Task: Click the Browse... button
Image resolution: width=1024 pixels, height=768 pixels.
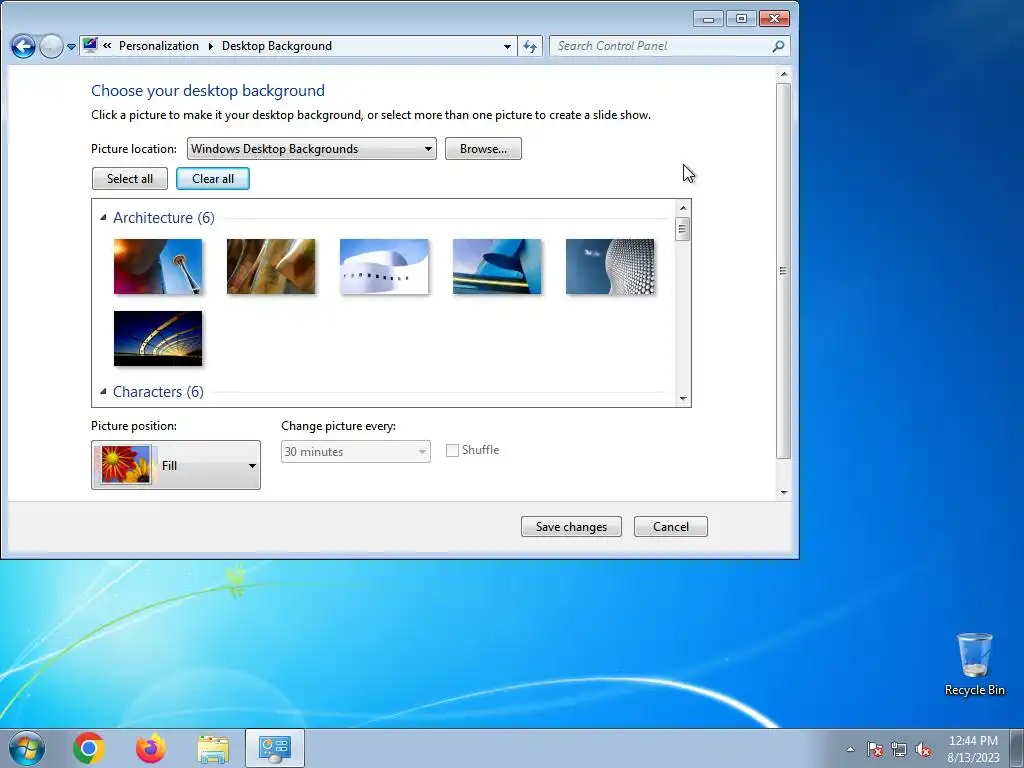Action: (x=483, y=149)
